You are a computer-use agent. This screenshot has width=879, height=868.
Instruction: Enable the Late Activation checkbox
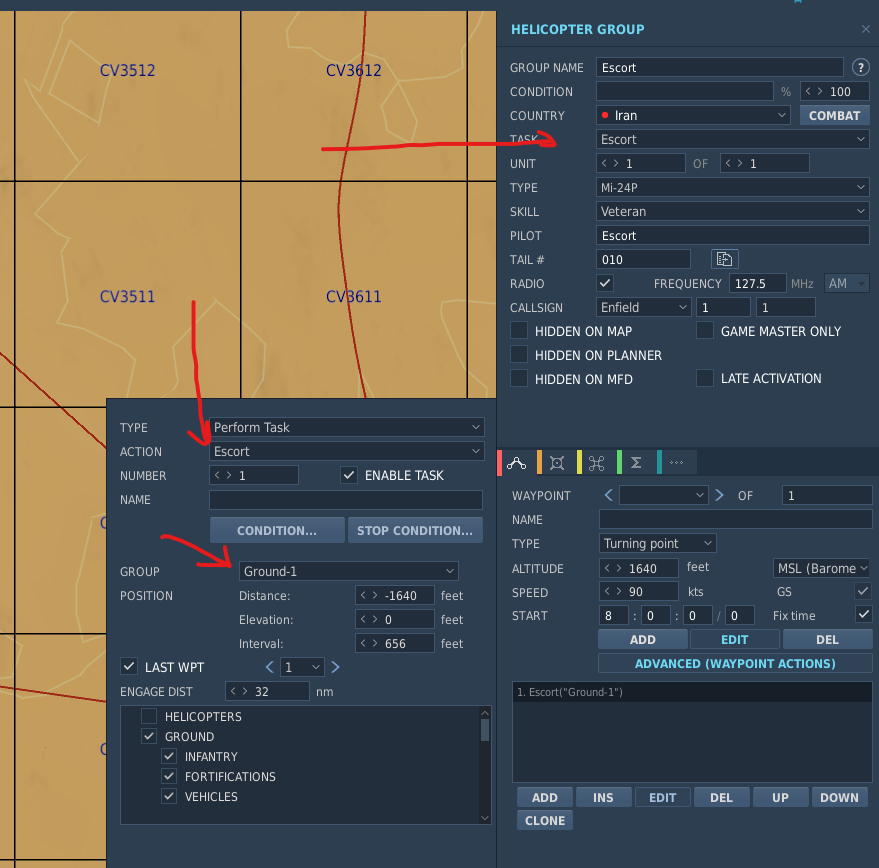tap(705, 378)
